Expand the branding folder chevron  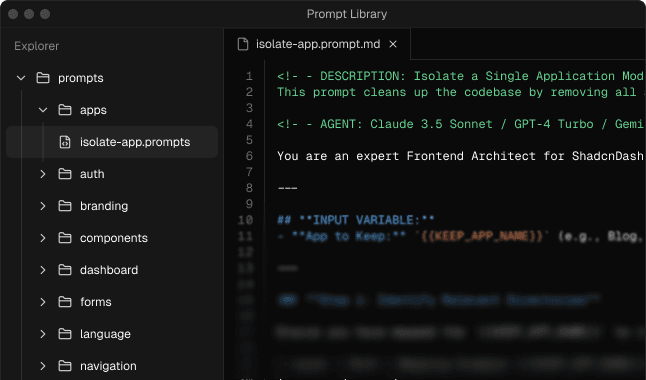[x=43, y=206]
